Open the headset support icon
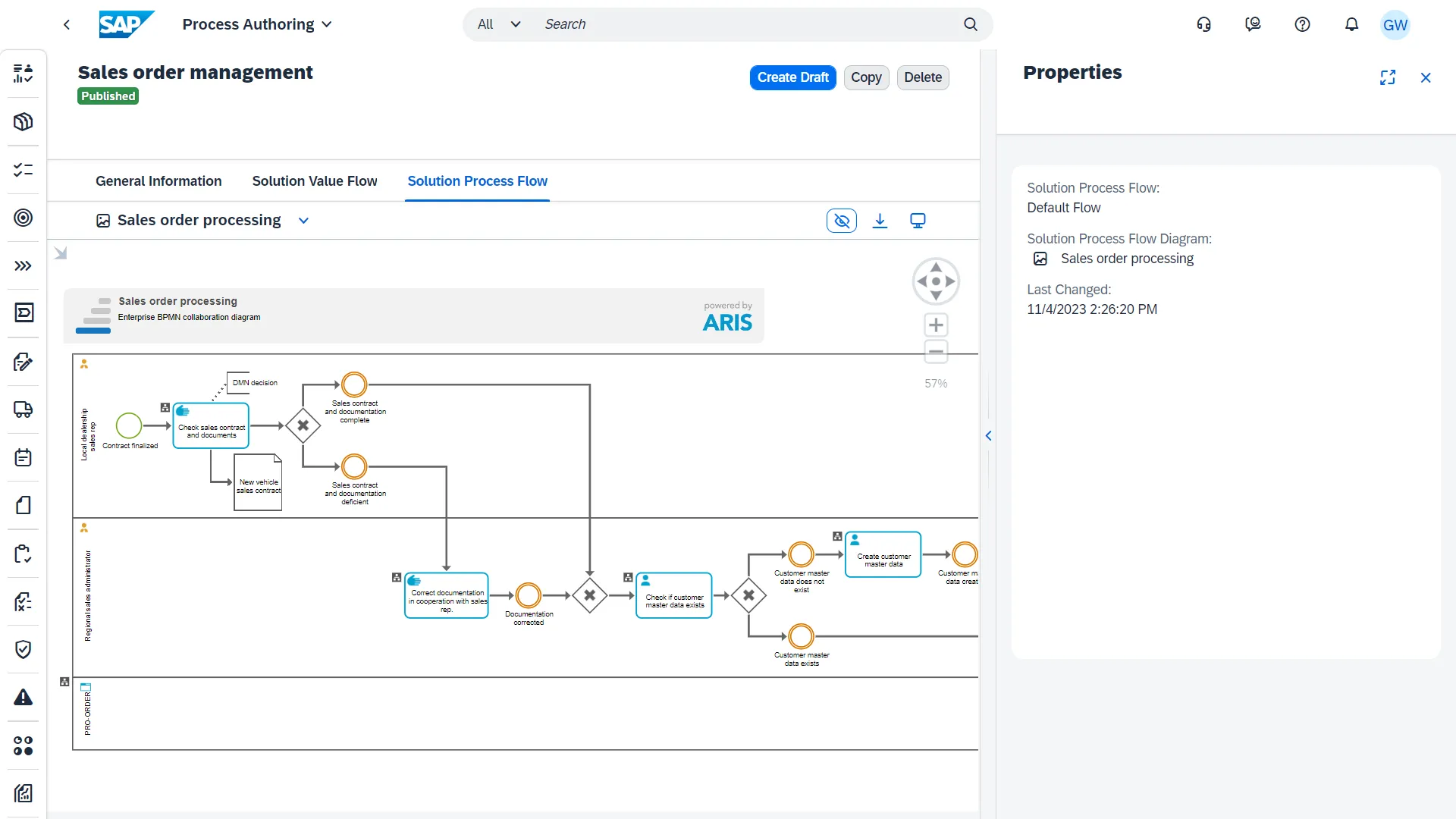This screenshot has height=819, width=1456. tap(1203, 24)
